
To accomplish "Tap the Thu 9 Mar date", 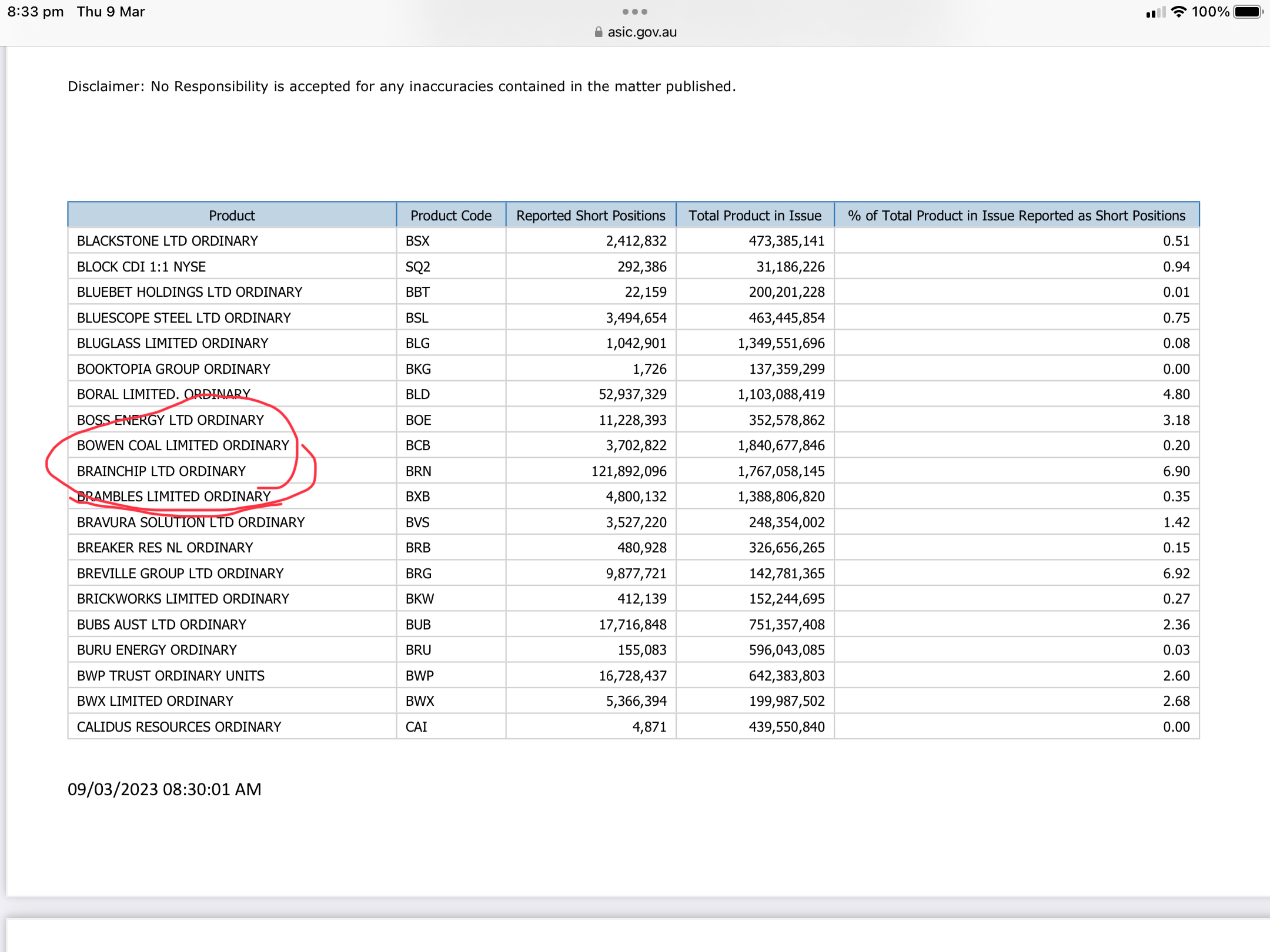I will [111, 12].
